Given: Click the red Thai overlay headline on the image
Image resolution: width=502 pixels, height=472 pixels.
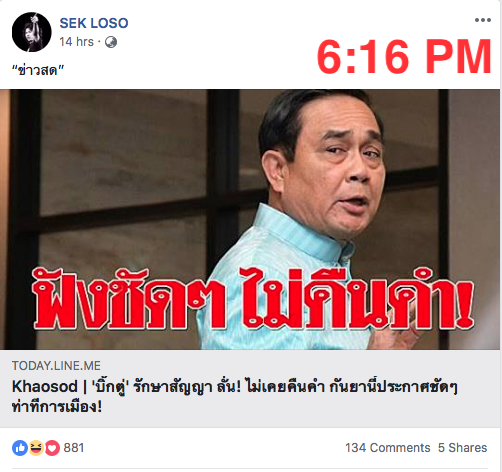Looking at the screenshot, I should tap(254, 298).
